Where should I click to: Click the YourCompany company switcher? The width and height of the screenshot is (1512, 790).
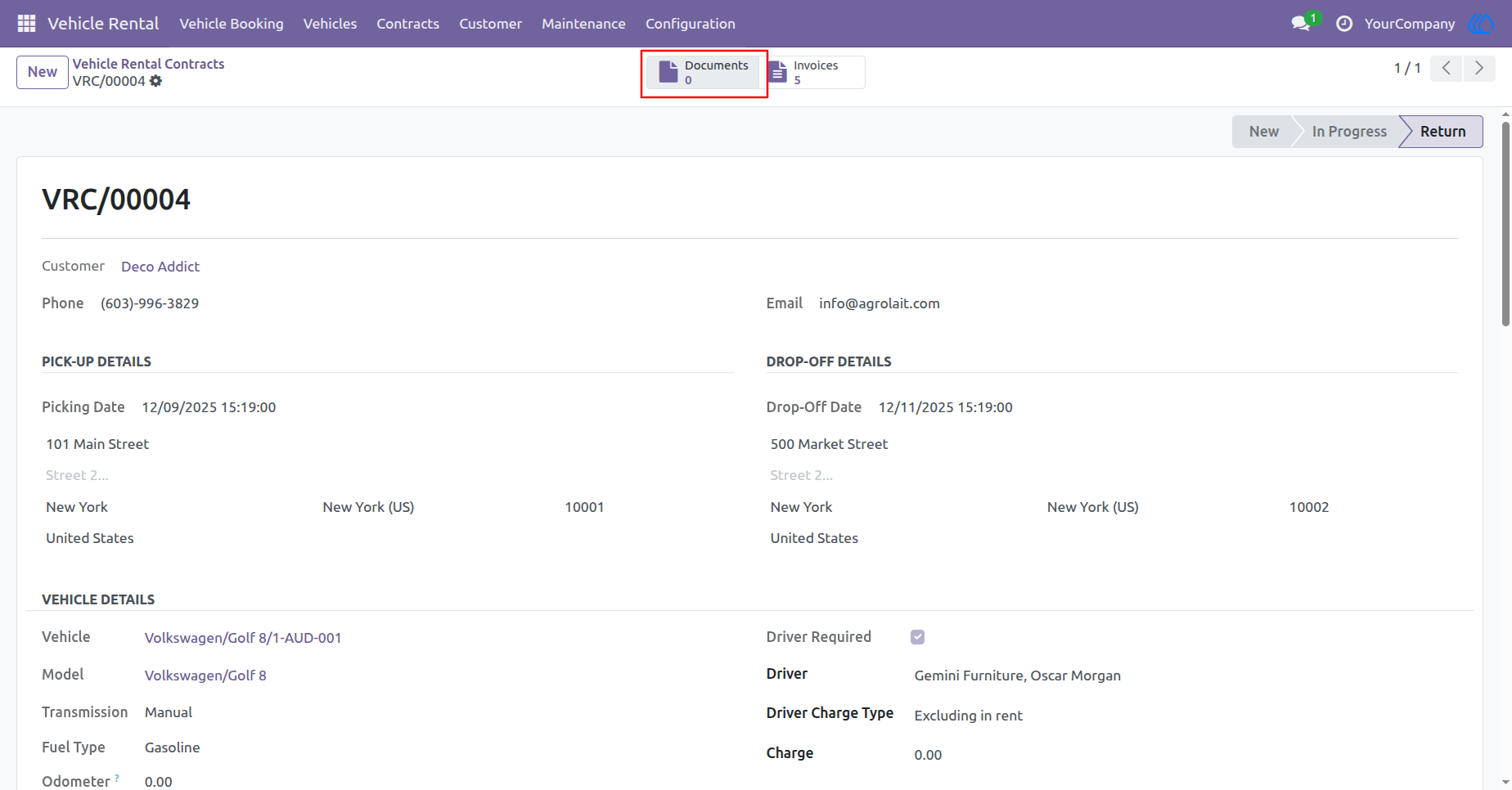pyautogui.click(x=1410, y=24)
